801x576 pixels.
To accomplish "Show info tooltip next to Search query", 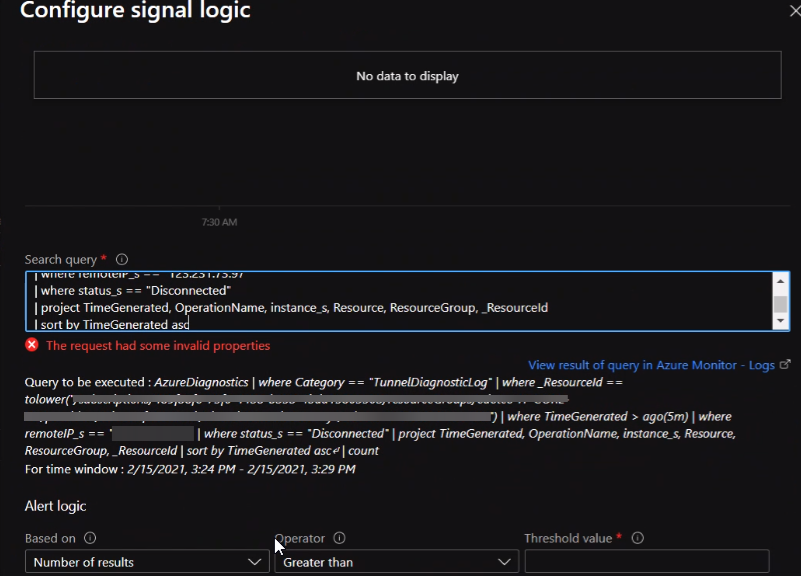I will point(122,259).
